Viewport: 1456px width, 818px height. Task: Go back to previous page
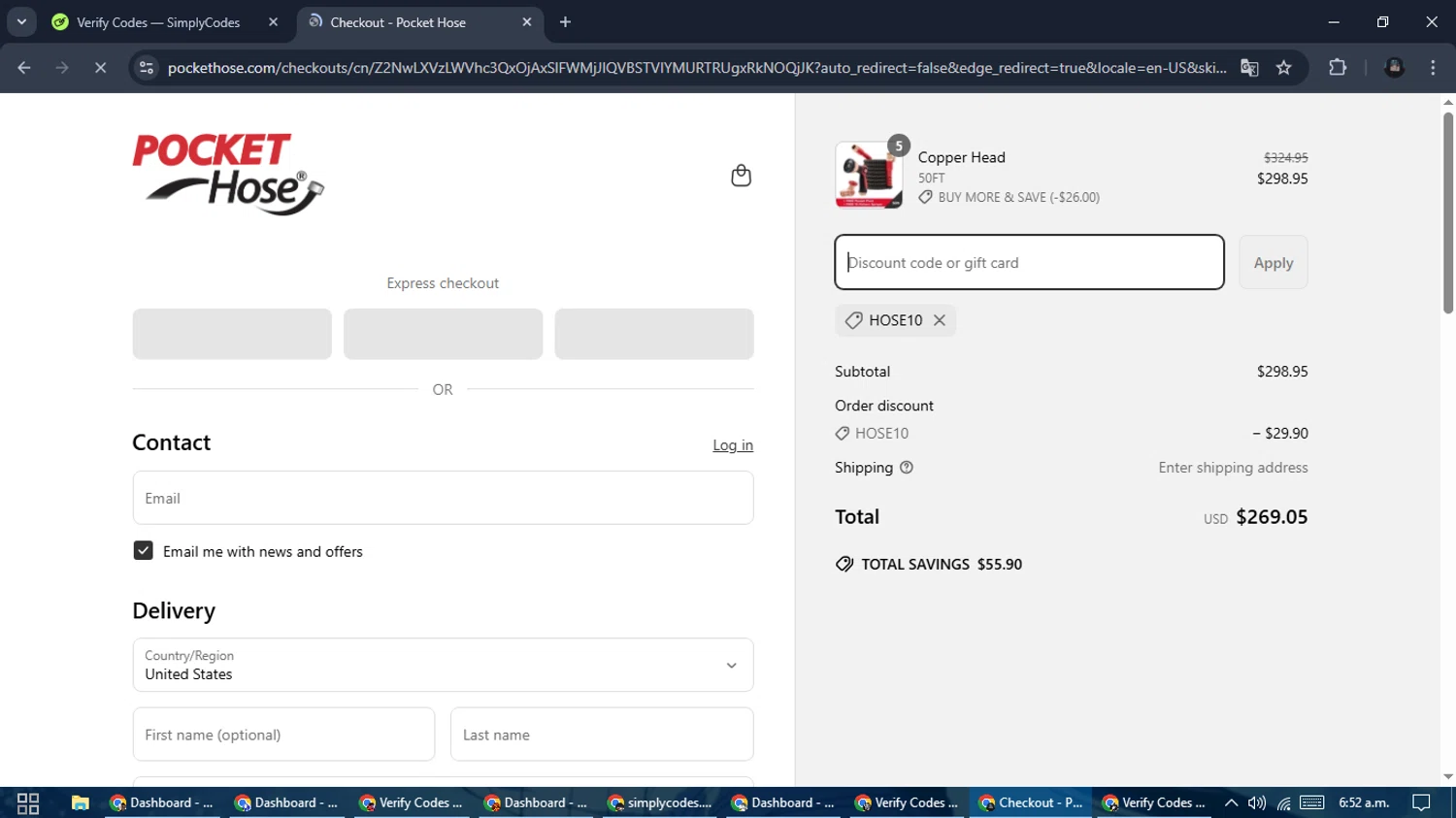click(24, 68)
